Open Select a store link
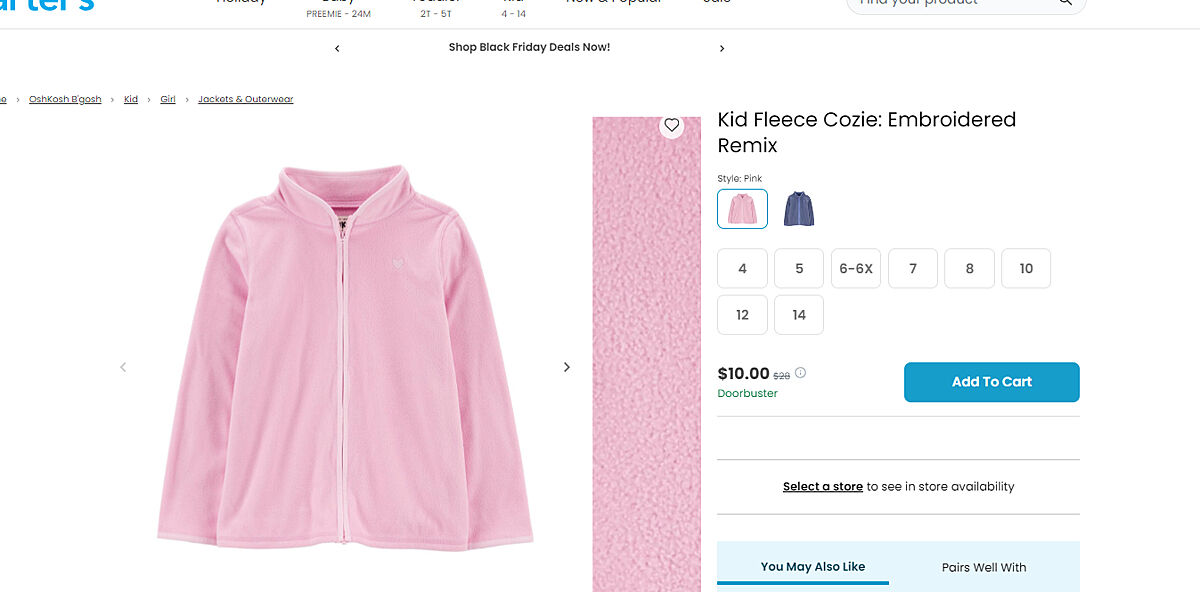The image size is (1200, 592). tap(822, 487)
